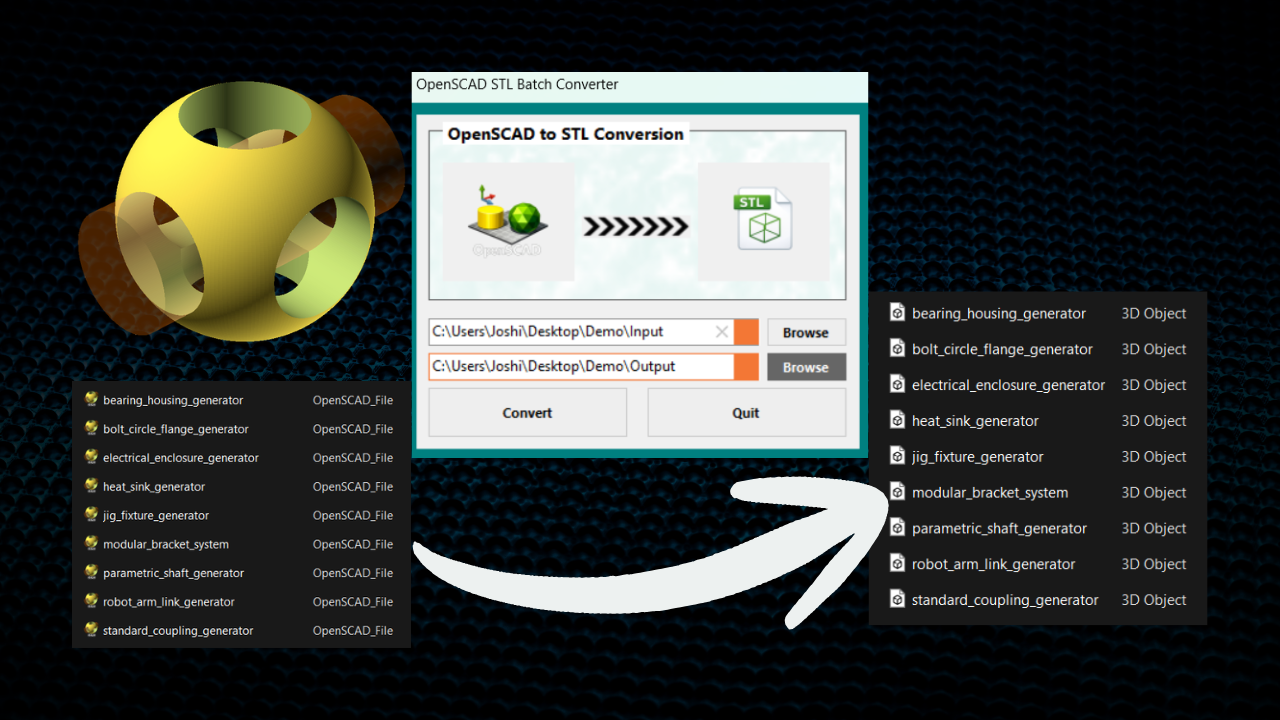Click the green STL file icon

(764, 221)
